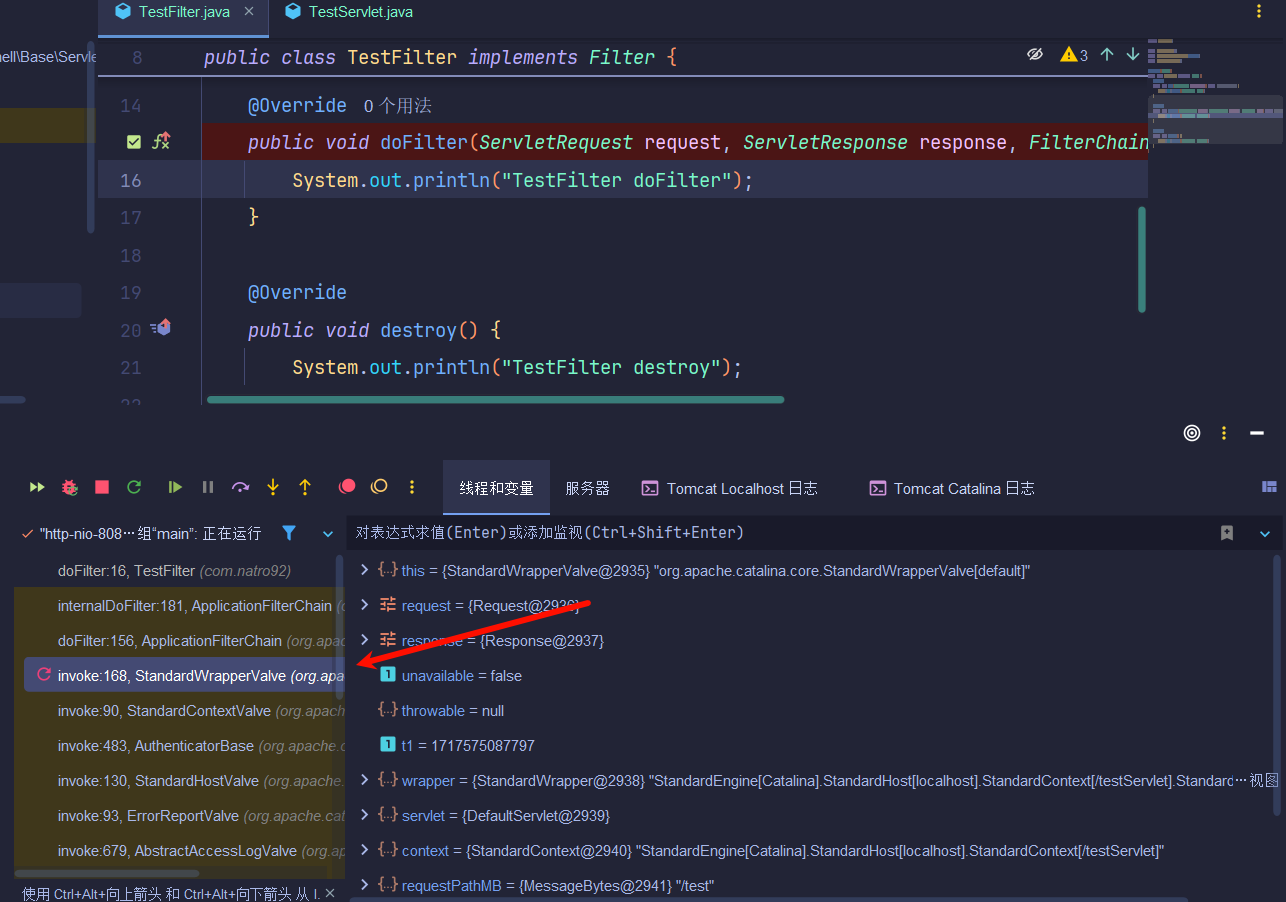This screenshot has width=1286, height=902.
Task: Expand the 'wrapper' variable node
Action: [x=364, y=780]
